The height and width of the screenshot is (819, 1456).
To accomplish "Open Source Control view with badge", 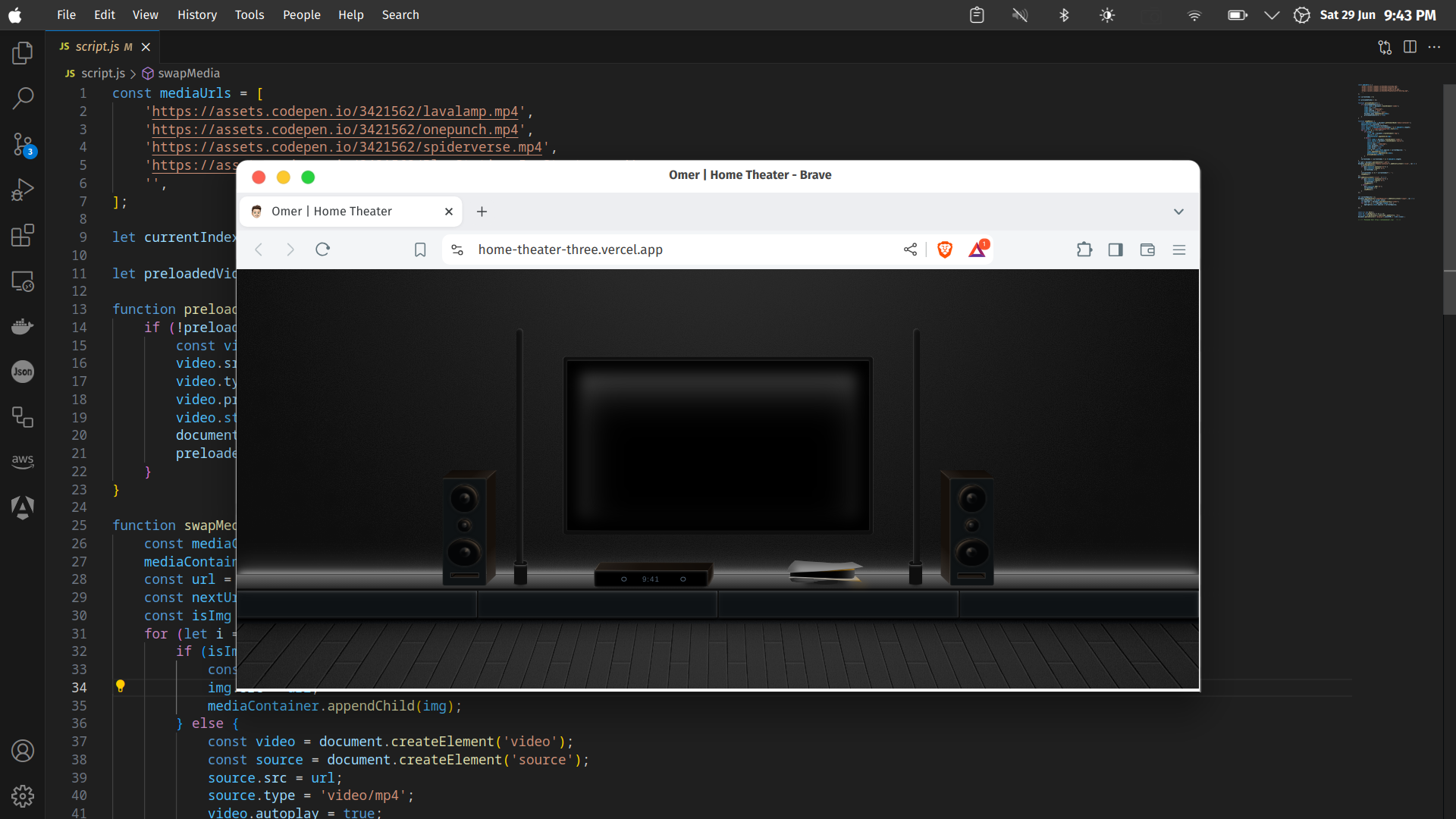I will [23, 144].
